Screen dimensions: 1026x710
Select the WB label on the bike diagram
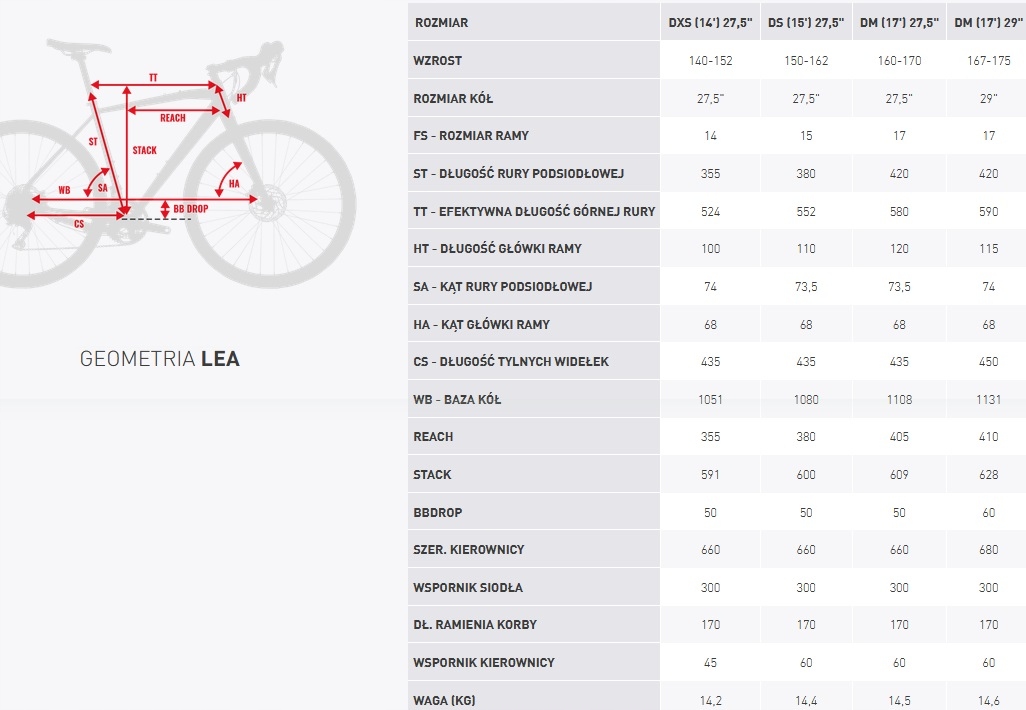tap(64, 189)
